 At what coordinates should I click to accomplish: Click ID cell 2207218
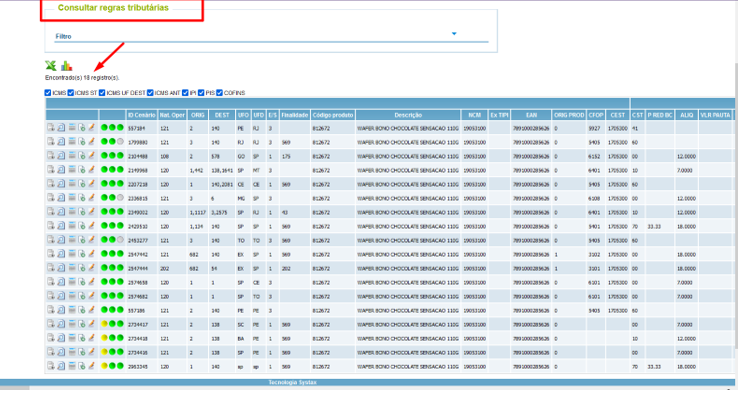(138, 185)
